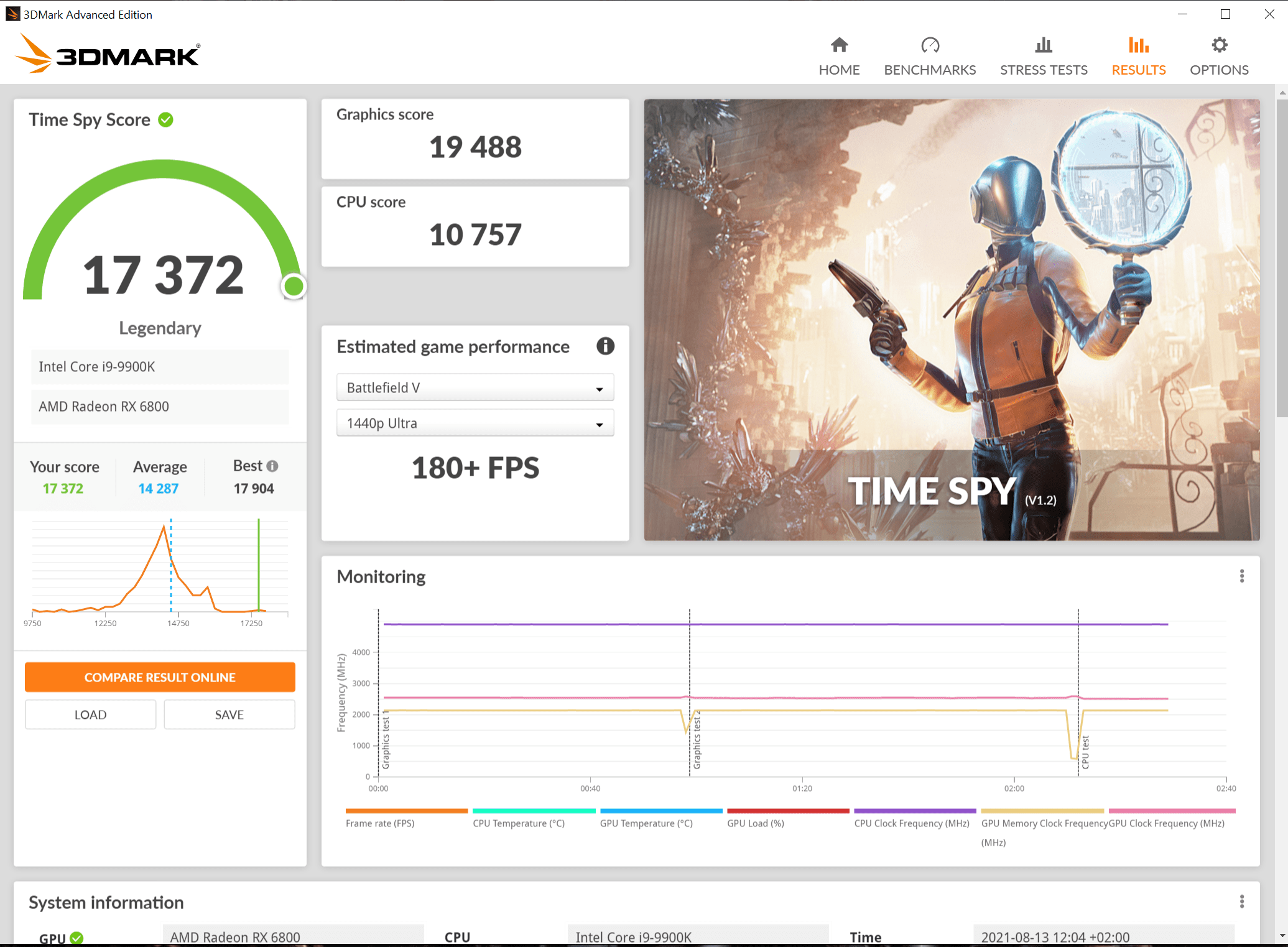Image resolution: width=1288 pixels, height=947 pixels.
Task: Open Monitoring panel three-dot menu
Action: point(1241,576)
